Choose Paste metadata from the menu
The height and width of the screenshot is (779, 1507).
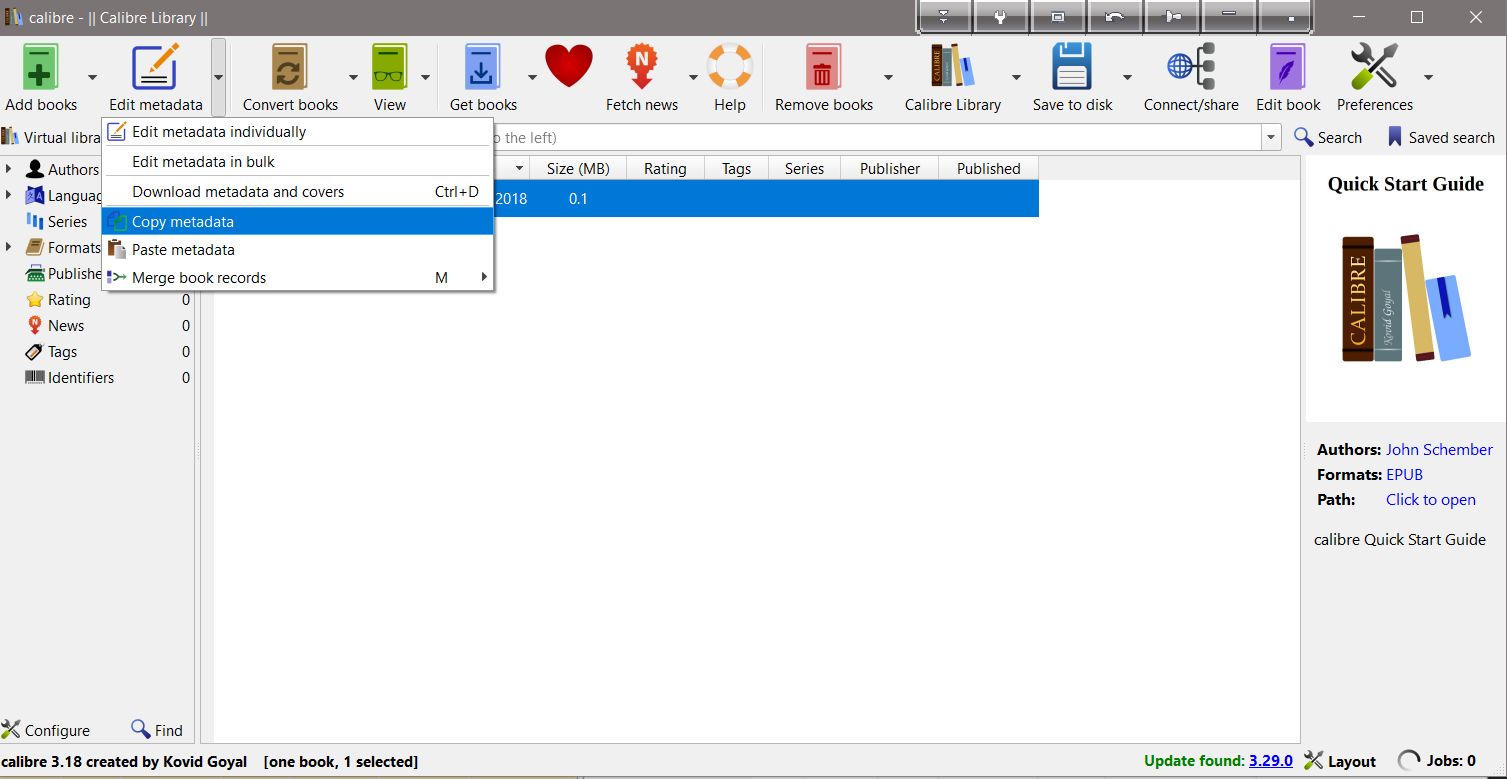click(x=297, y=250)
